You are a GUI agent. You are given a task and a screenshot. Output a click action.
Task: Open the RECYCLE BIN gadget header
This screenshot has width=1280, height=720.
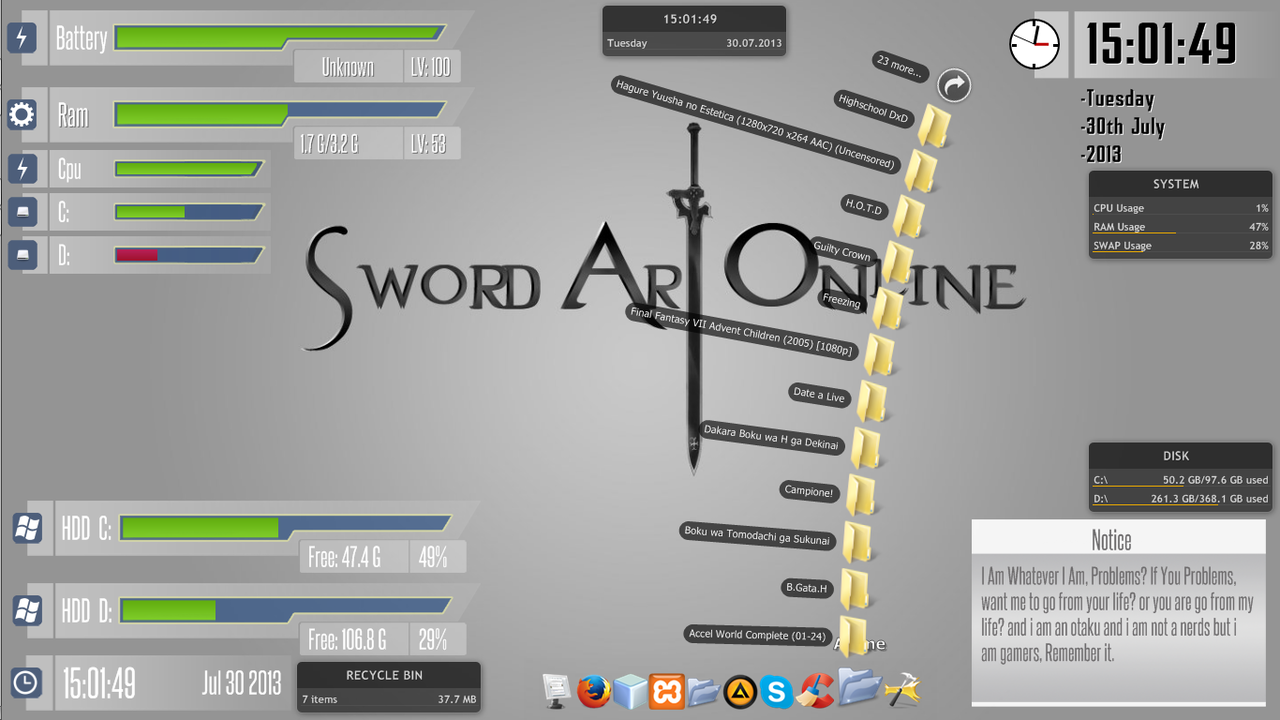click(x=389, y=675)
